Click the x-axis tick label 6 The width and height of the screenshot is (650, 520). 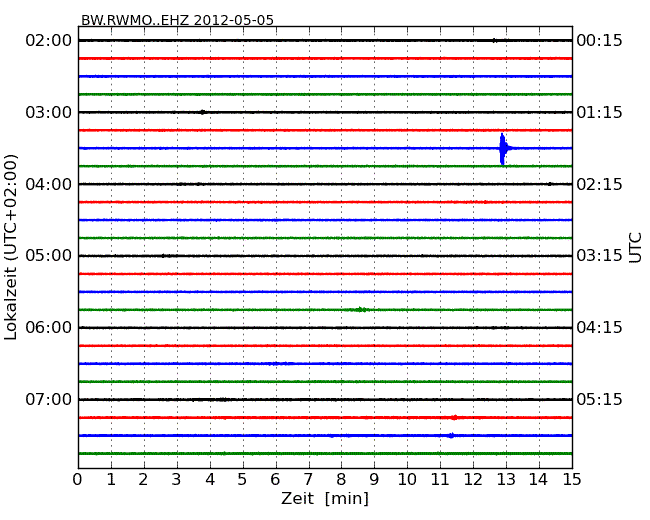[x=275, y=480]
